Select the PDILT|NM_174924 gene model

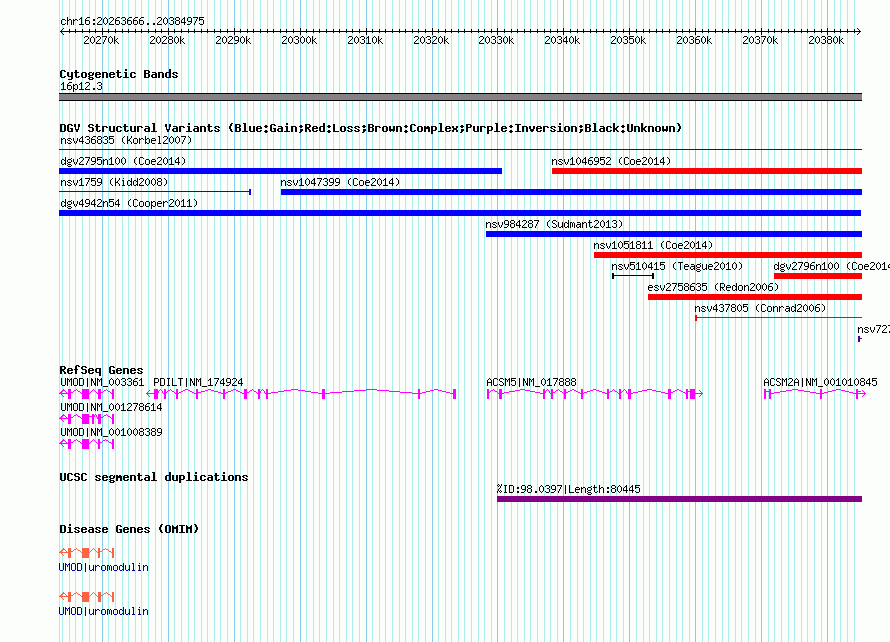coord(301,393)
